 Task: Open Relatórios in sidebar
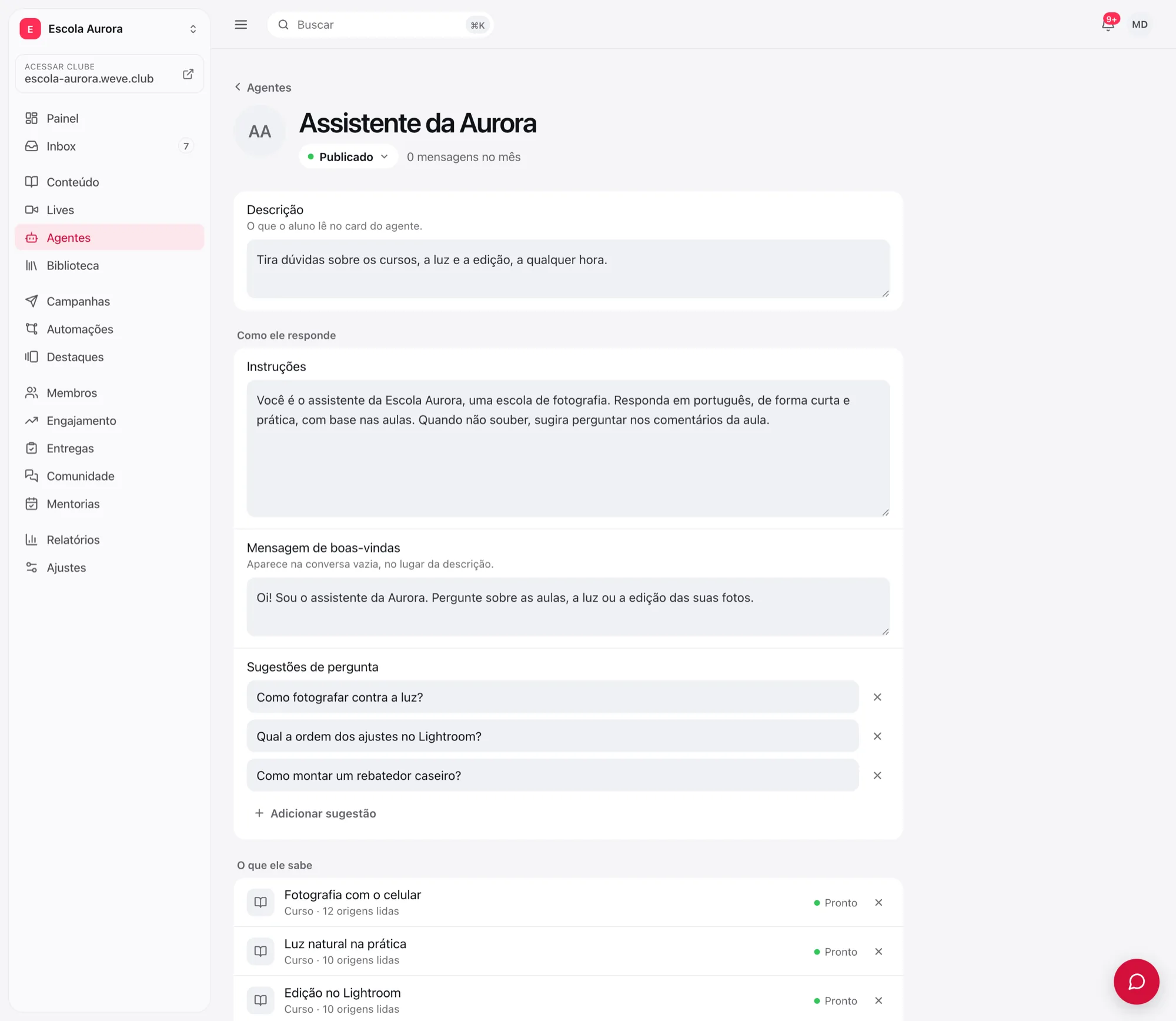click(x=109, y=540)
